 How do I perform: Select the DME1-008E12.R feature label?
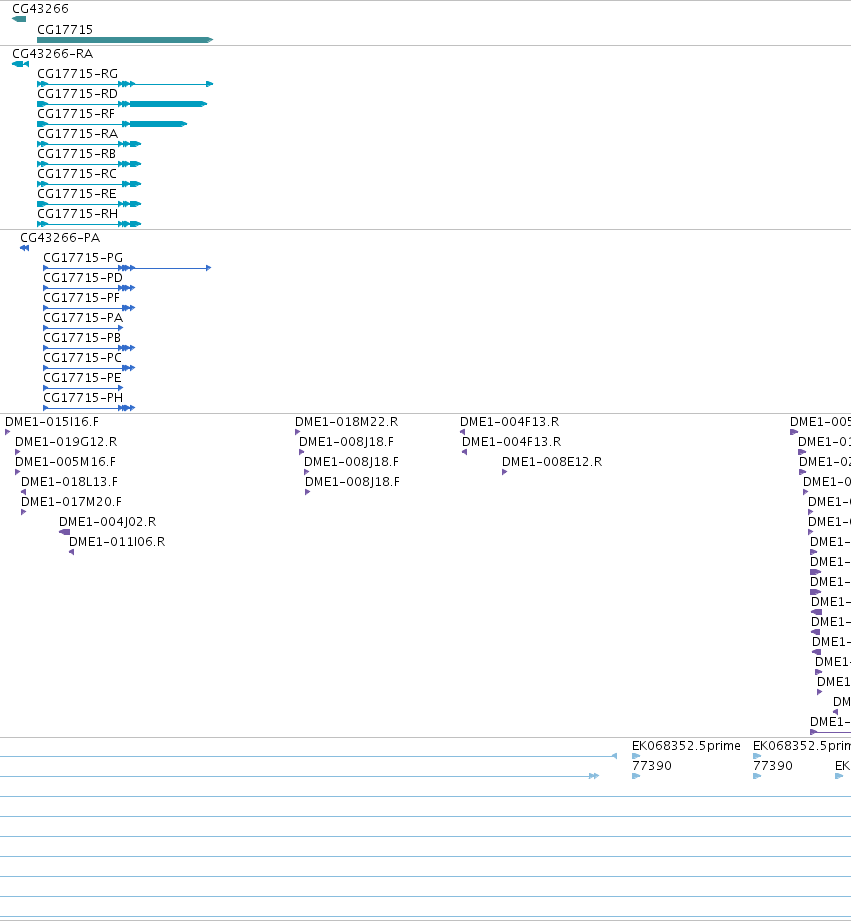click(x=552, y=461)
